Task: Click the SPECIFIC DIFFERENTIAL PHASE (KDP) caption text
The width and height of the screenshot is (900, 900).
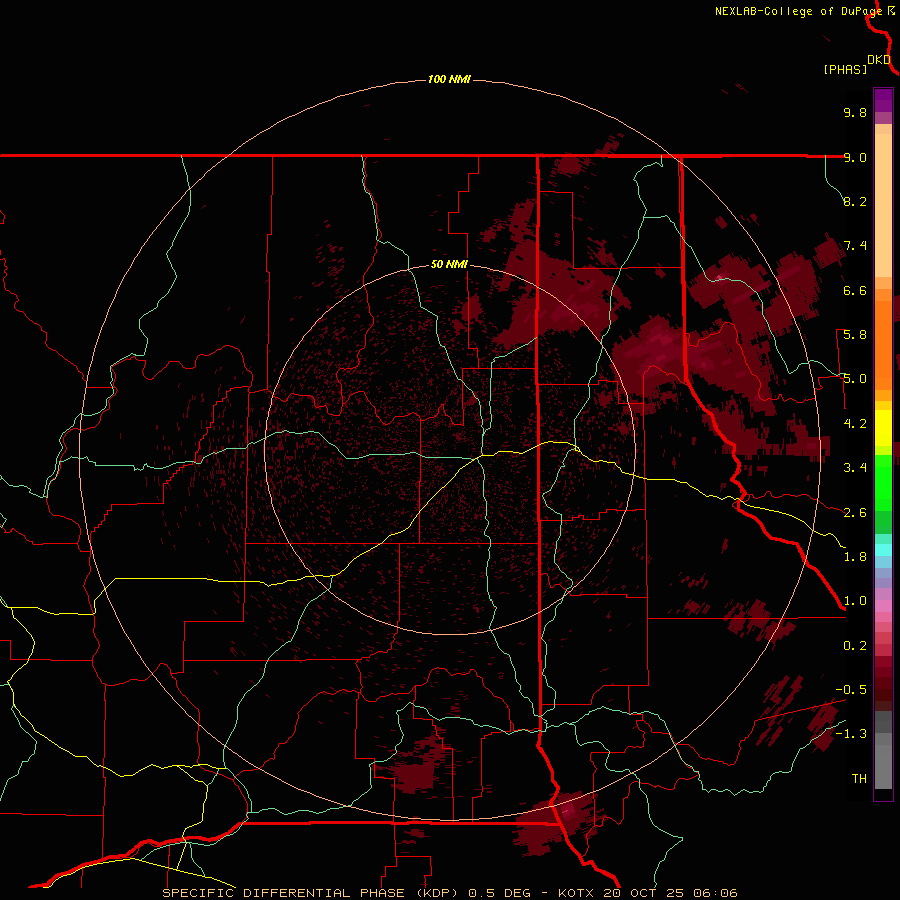Action: pyautogui.click(x=311, y=893)
